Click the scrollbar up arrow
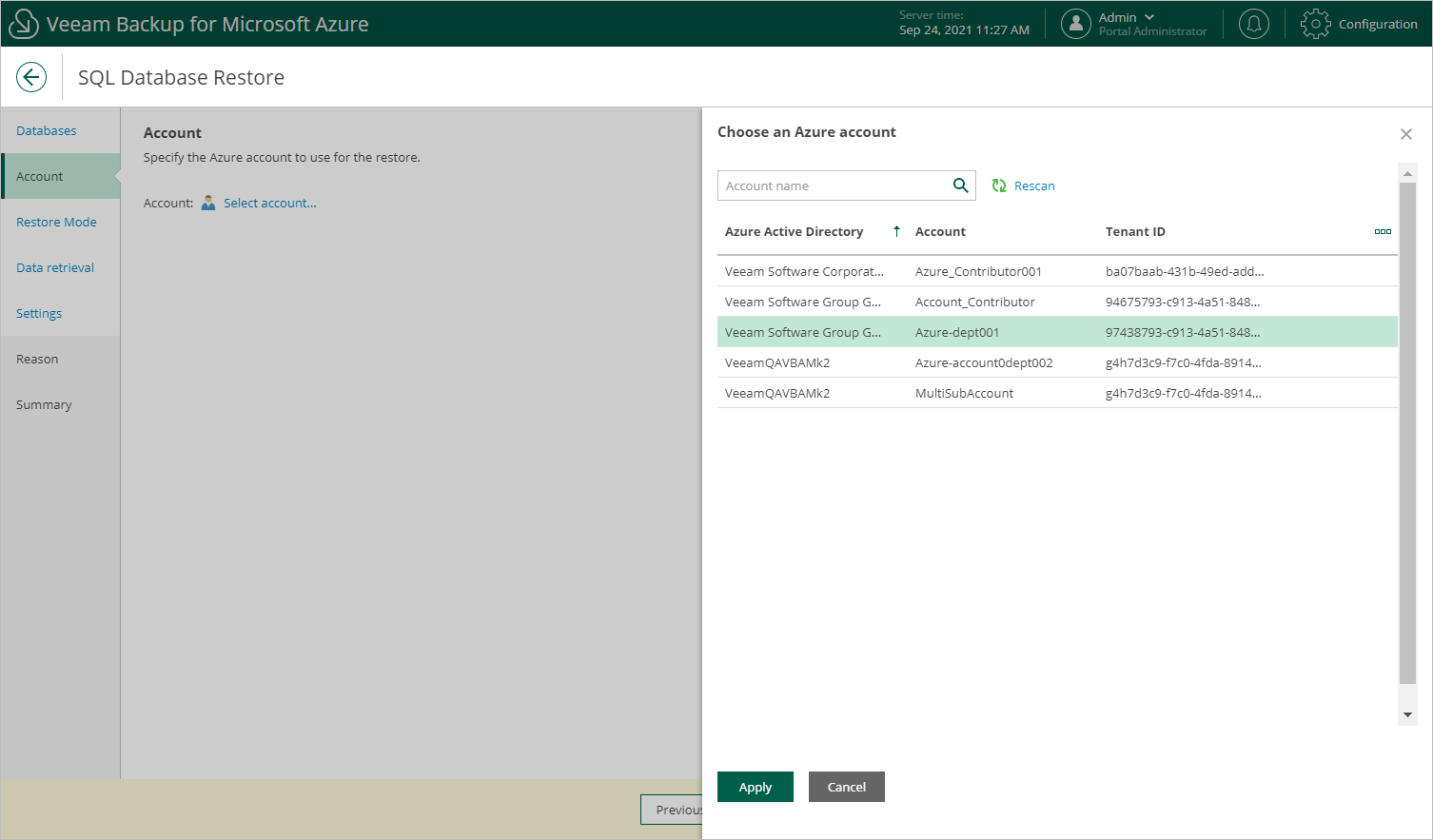 1407,173
